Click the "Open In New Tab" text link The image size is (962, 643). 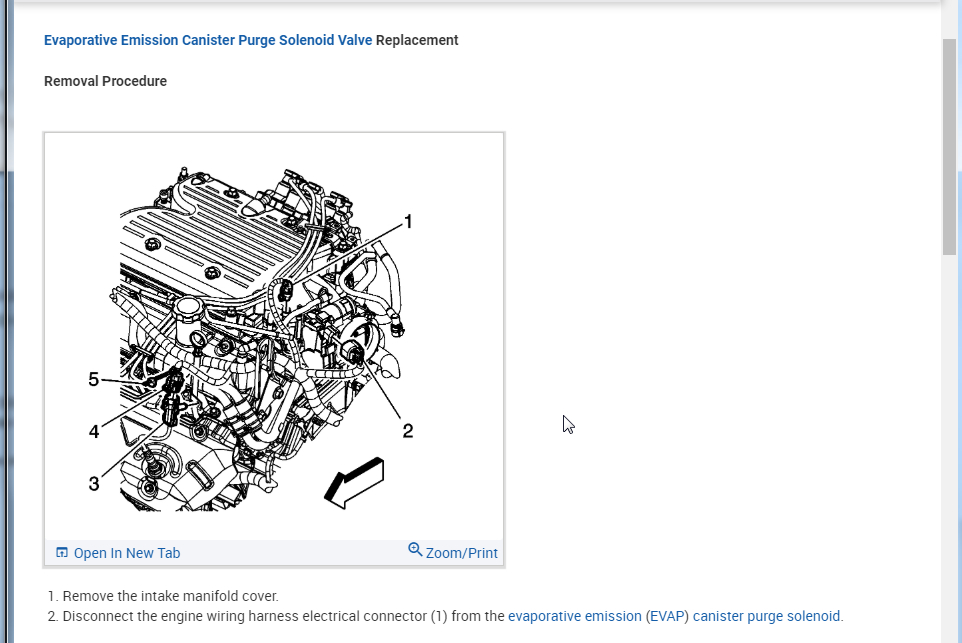(127, 553)
